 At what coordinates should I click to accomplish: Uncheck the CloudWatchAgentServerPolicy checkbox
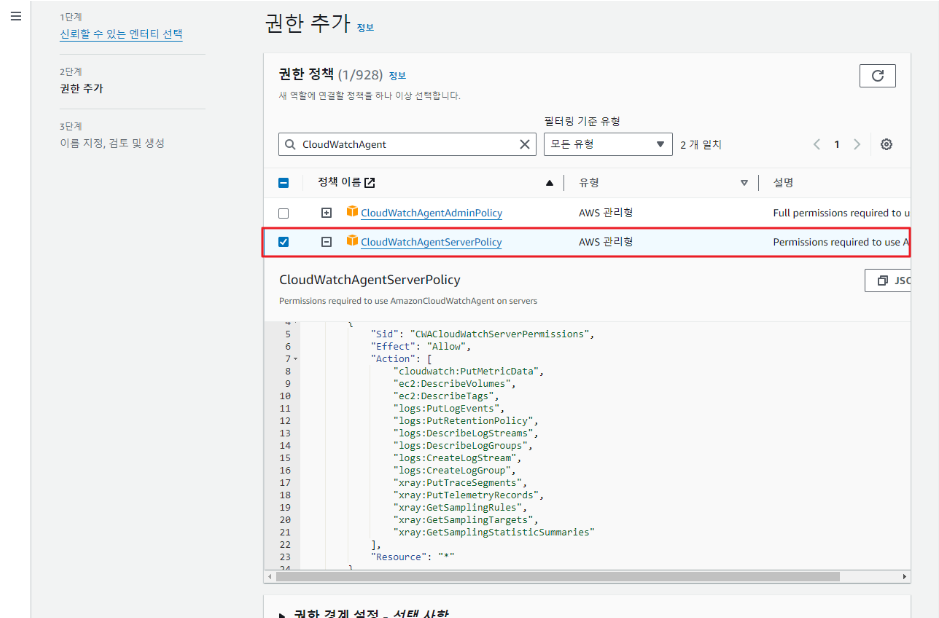point(284,242)
